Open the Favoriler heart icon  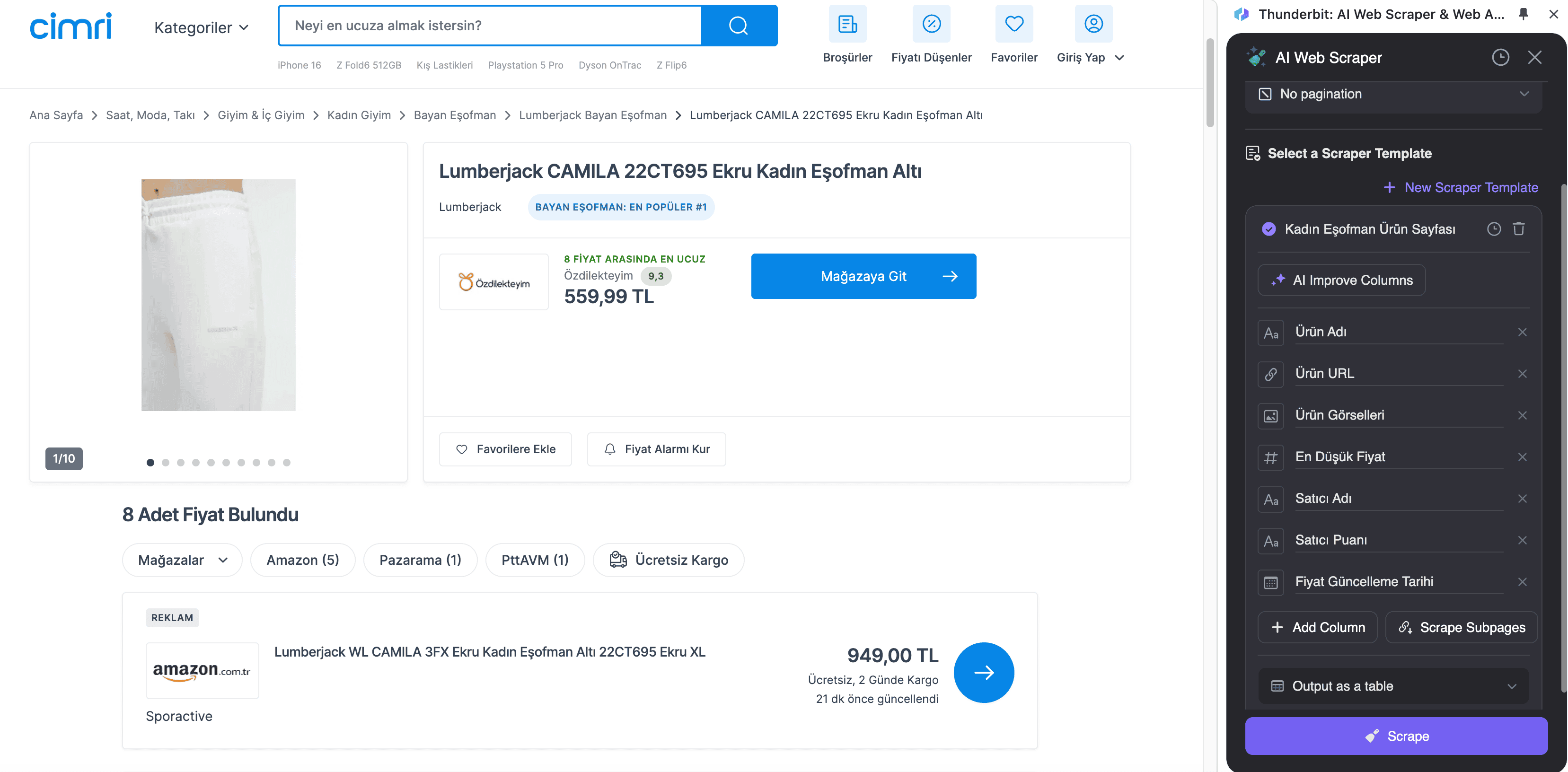1013,24
